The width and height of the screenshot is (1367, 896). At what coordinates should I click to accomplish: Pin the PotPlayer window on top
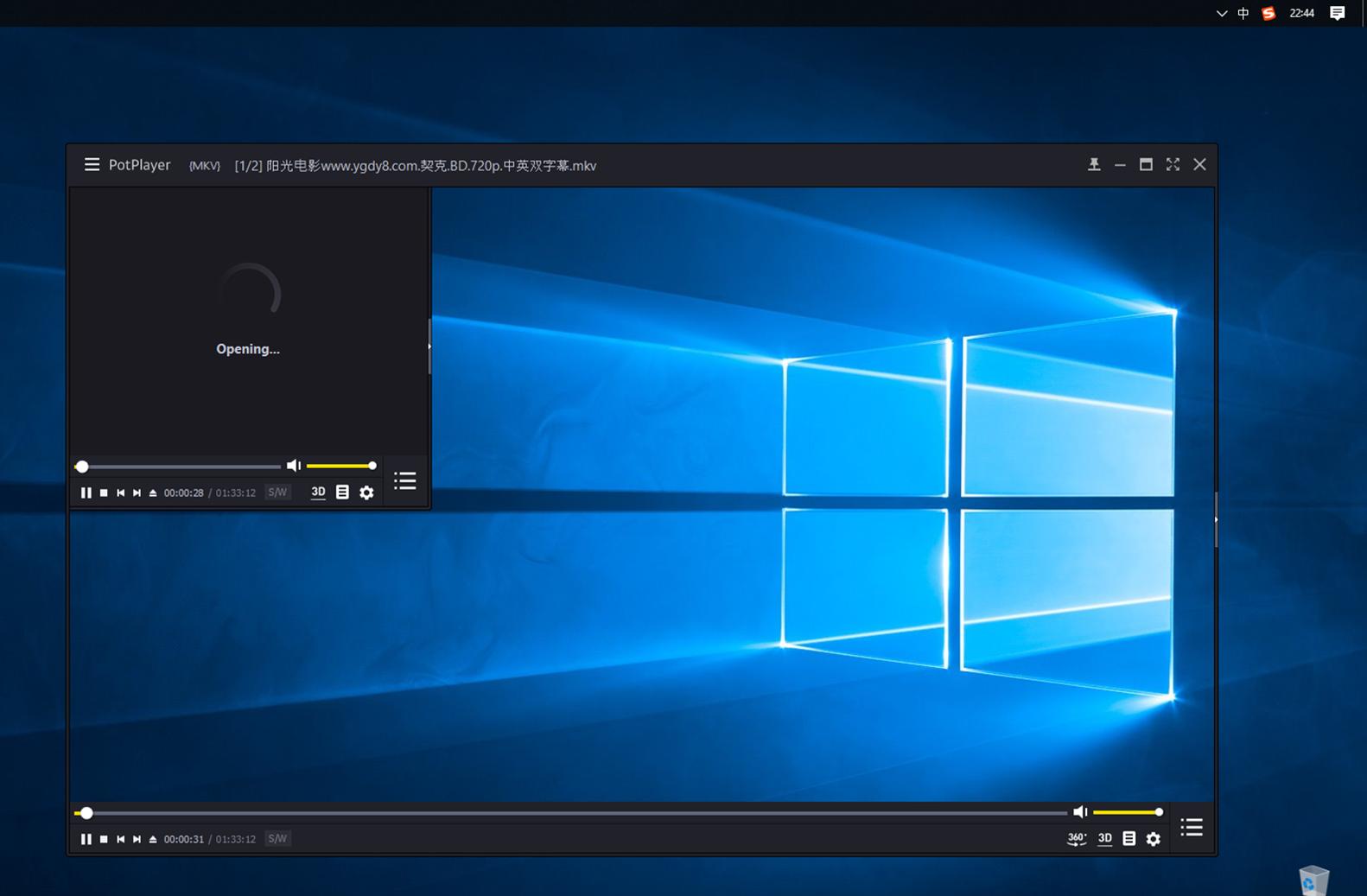1093,164
